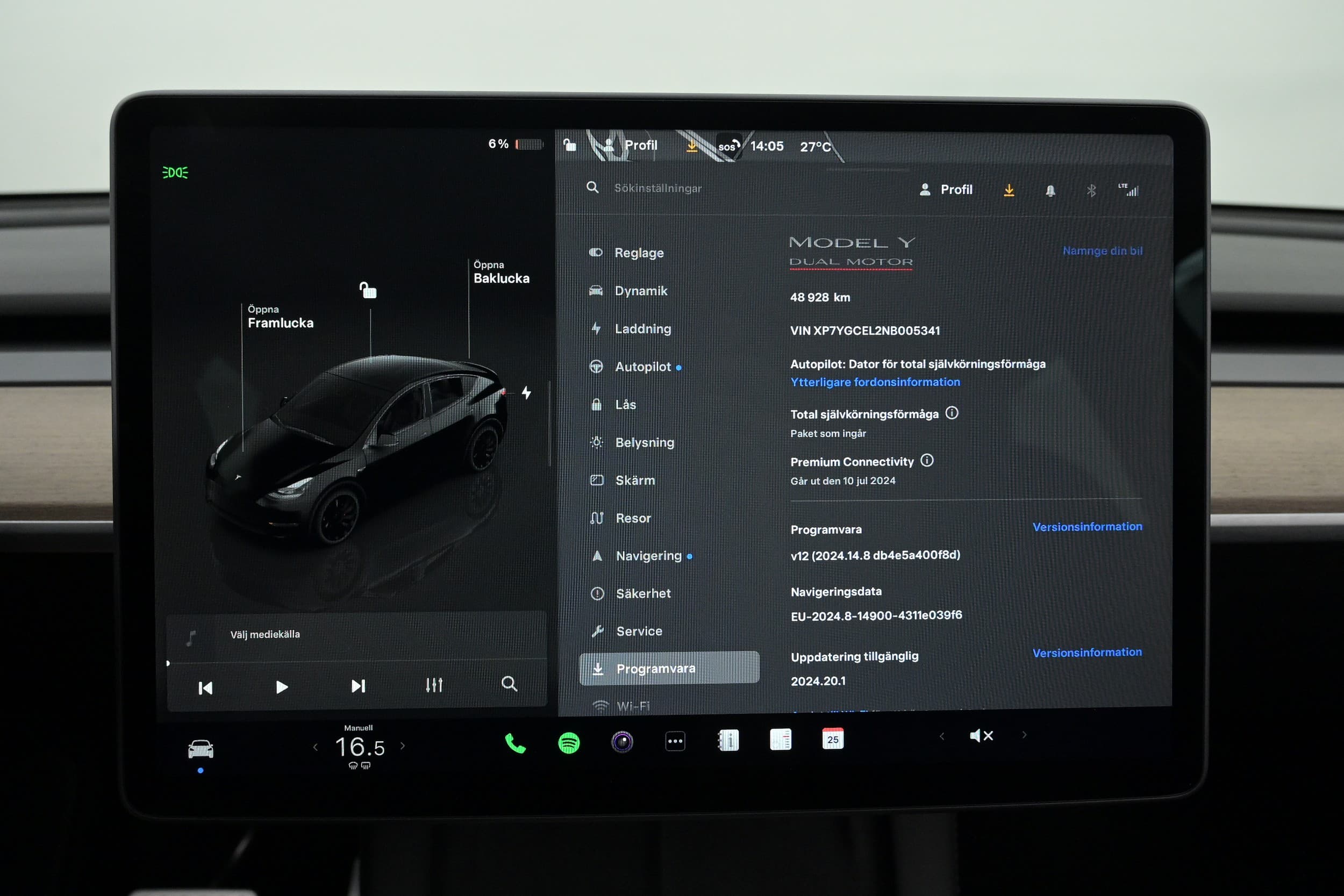Viewport: 1344px width, 896px height.
Task: Open the dashcam camera app icon
Action: point(621,742)
